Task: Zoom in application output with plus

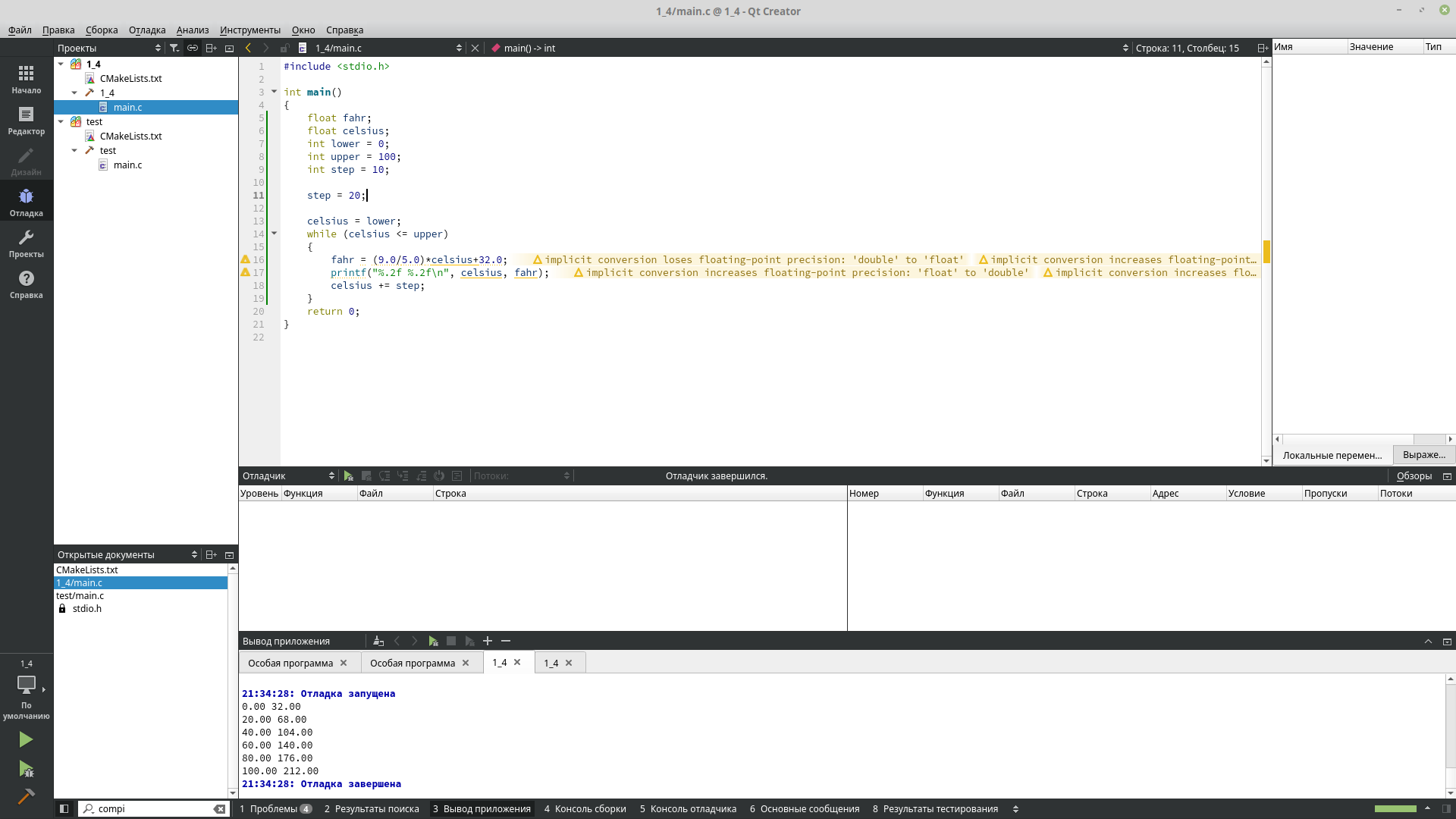Action: point(488,641)
